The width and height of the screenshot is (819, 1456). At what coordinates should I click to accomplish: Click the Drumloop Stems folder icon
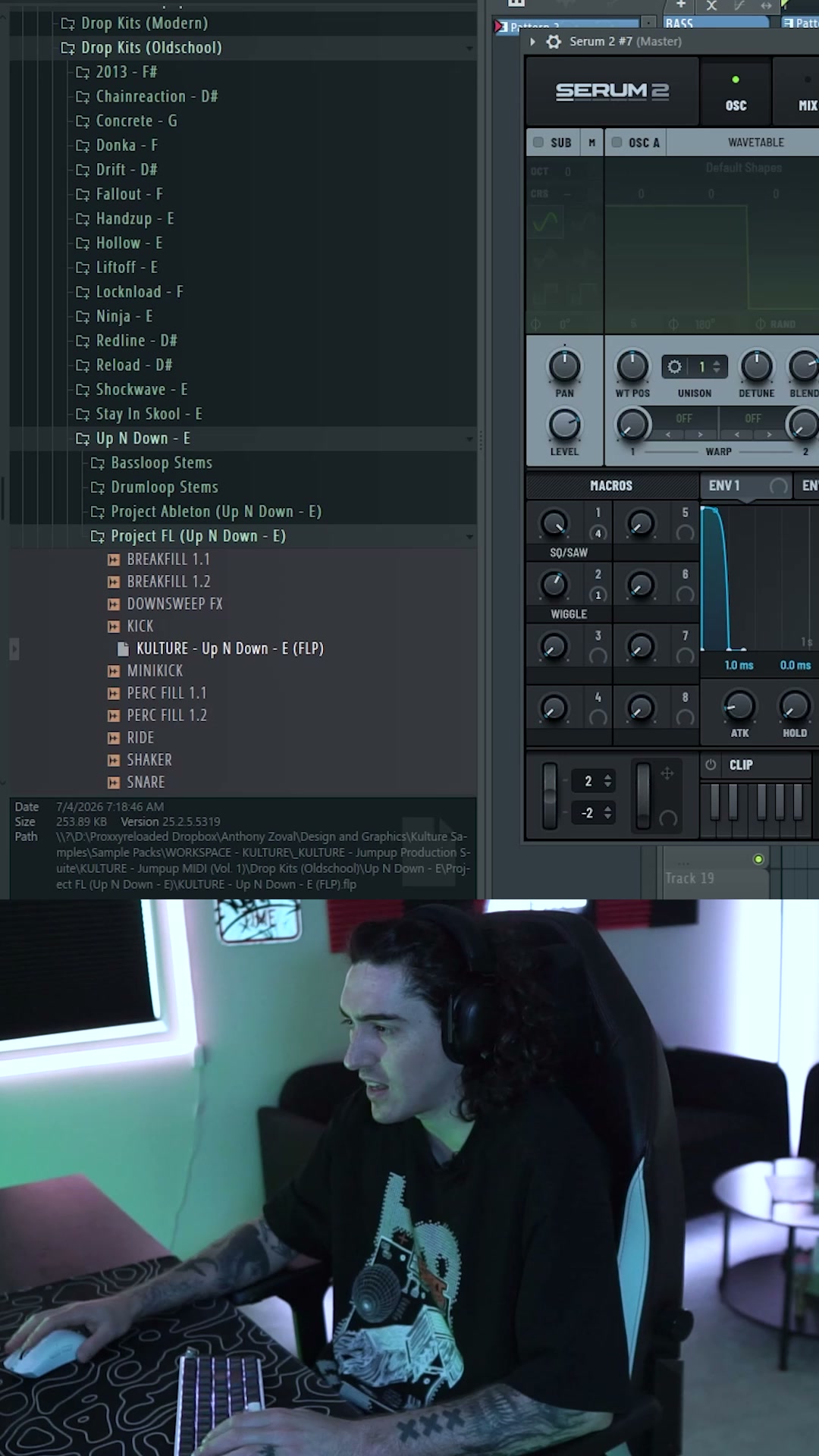point(98,488)
